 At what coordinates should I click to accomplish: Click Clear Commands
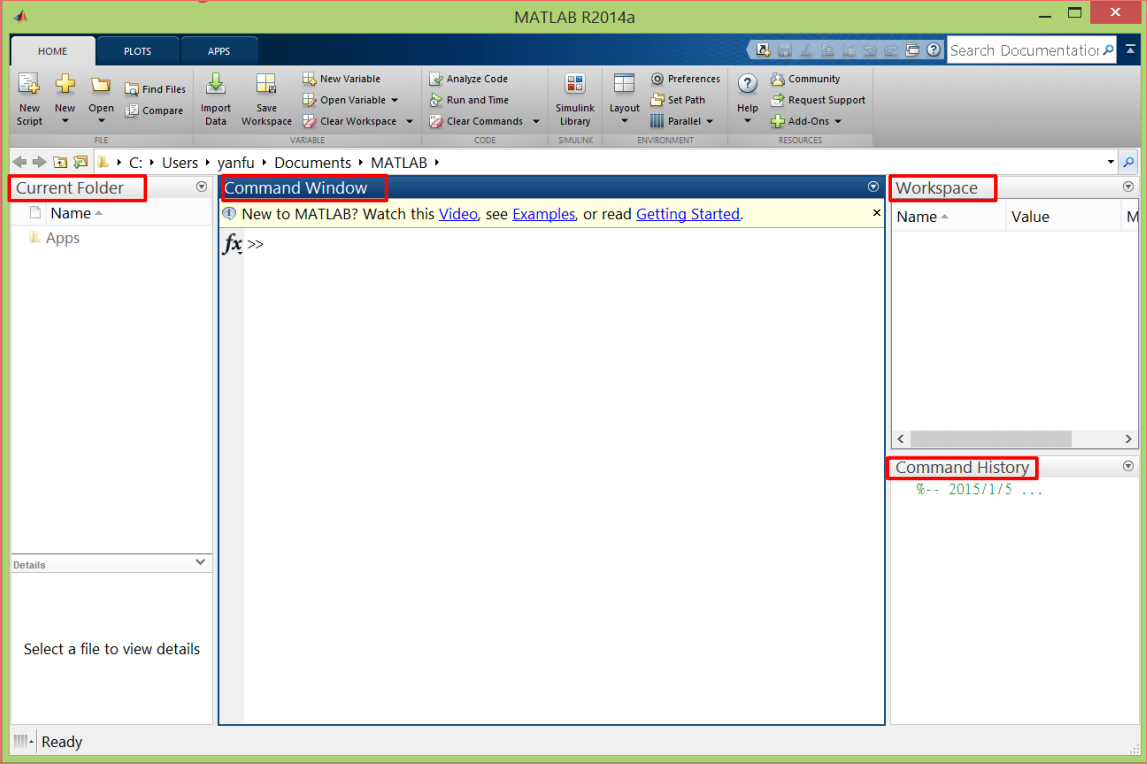[x=476, y=121]
